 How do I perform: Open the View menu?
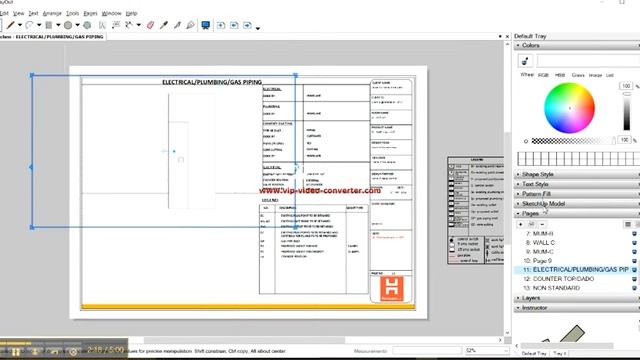[x=18, y=13]
